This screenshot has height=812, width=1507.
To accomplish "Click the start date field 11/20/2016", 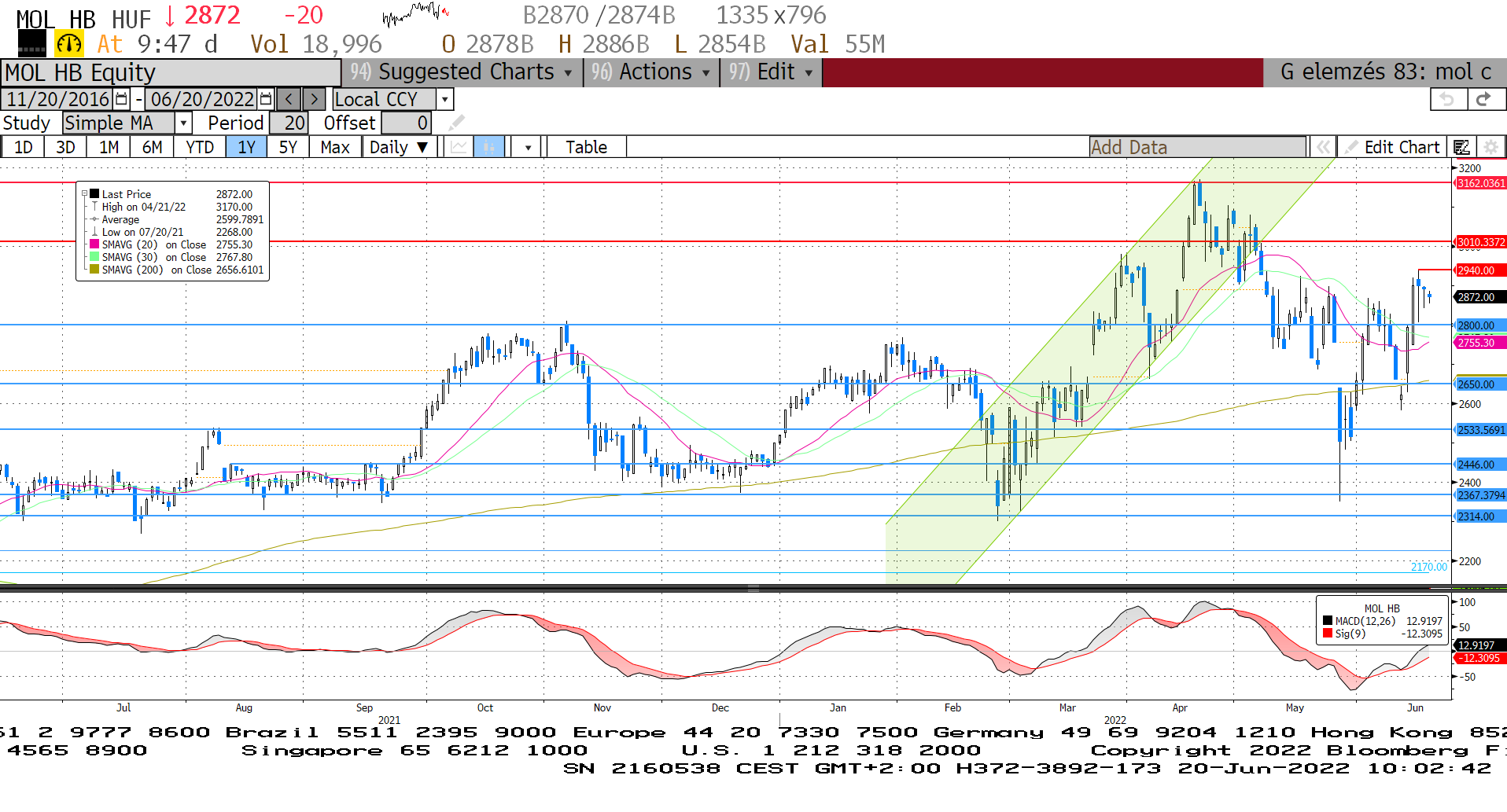I will click(x=57, y=99).
